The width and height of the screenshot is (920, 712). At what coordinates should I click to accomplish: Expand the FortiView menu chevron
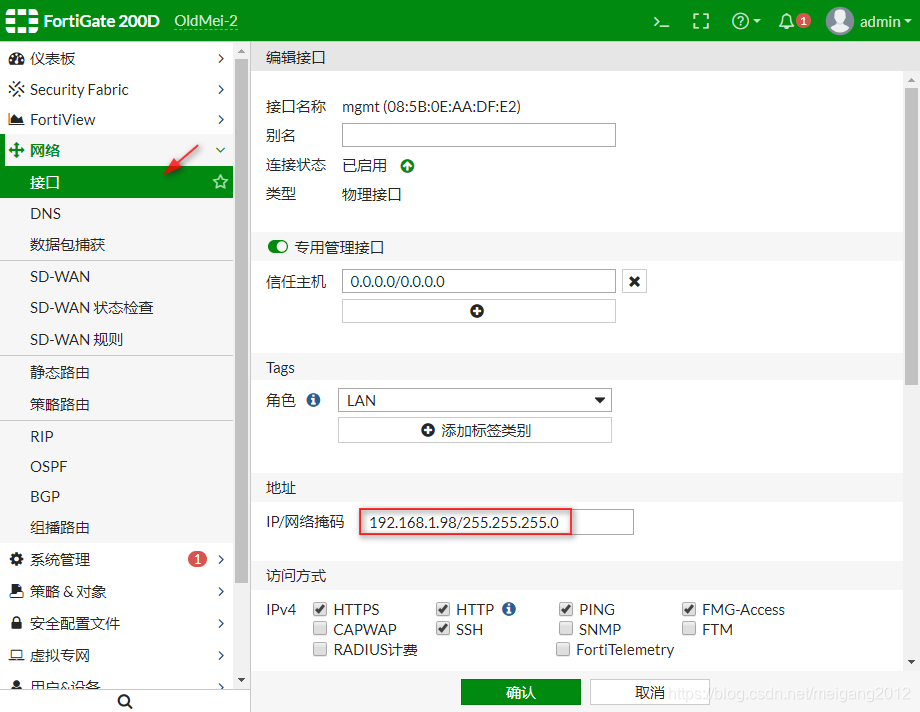click(221, 119)
